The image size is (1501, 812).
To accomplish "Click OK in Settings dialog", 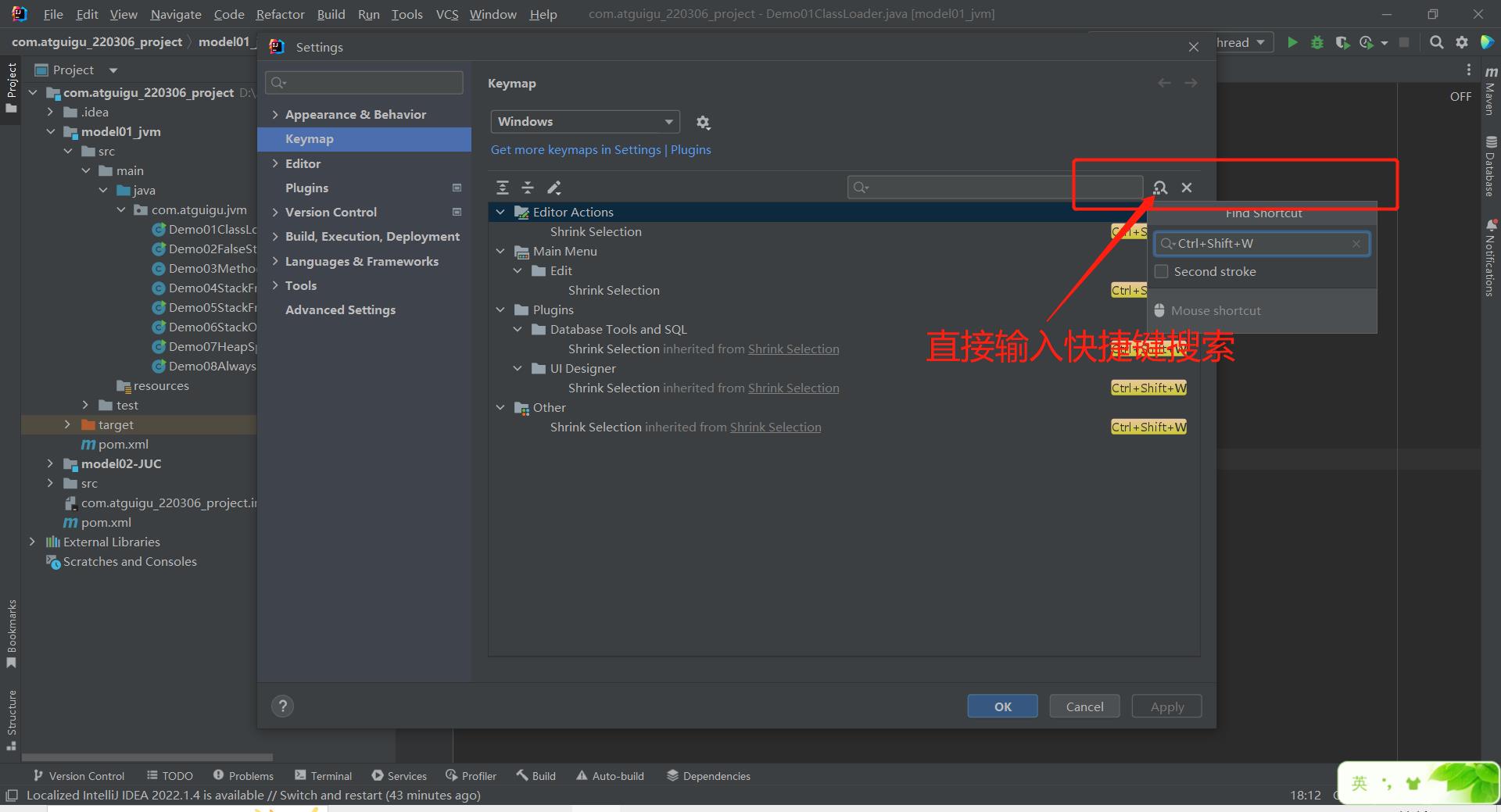I will [x=1002, y=706].
